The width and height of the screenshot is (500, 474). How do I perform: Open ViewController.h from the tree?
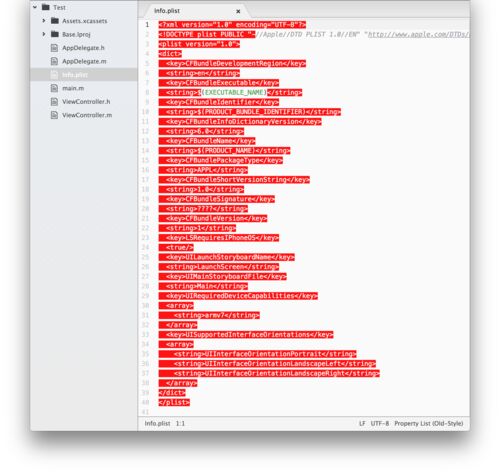pyautogui.click(x=86, y=102)
